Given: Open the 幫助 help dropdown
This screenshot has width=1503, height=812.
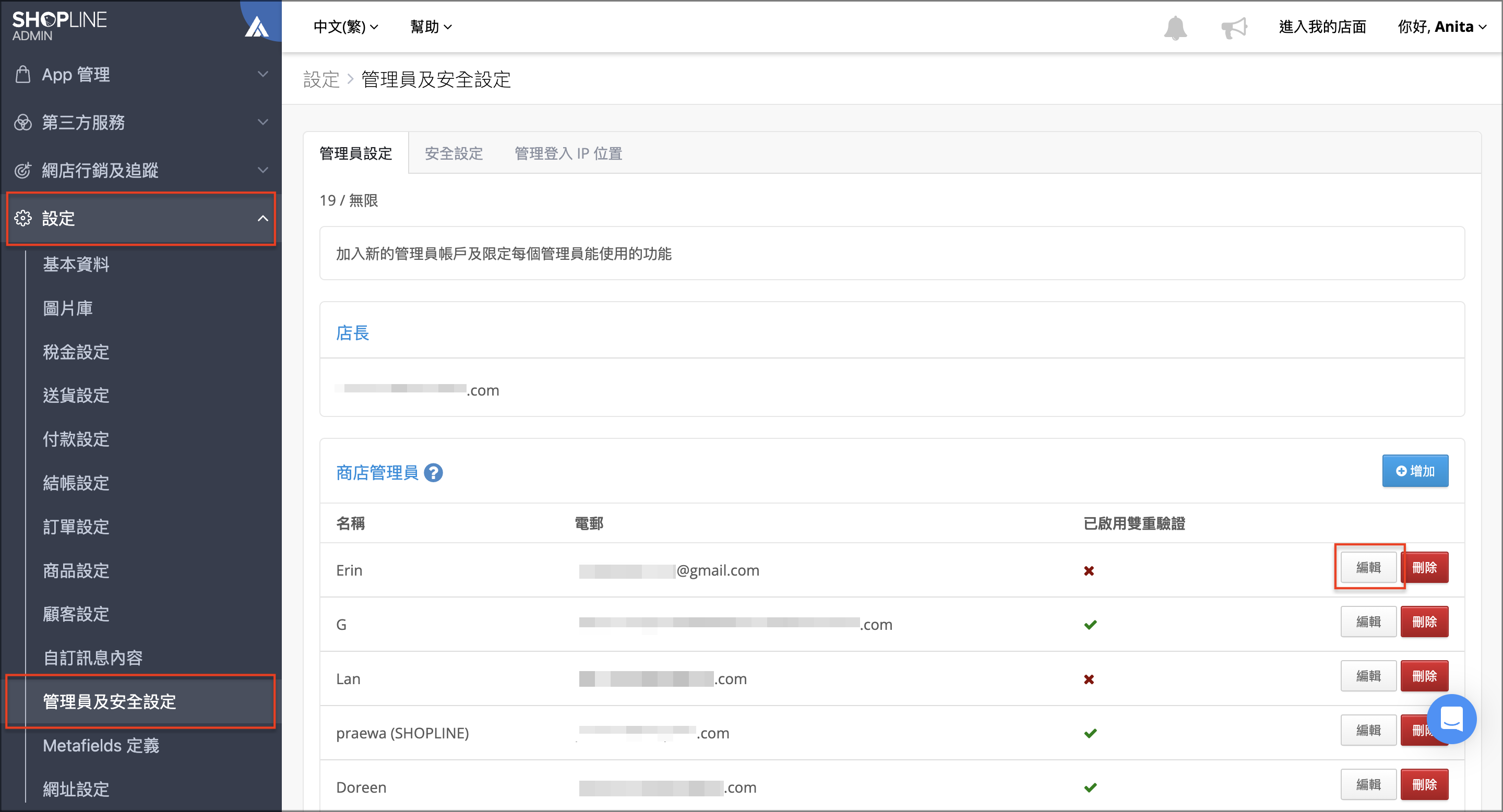Looking at the screenshot, I should pyautogui.click(x=431, y=27).
